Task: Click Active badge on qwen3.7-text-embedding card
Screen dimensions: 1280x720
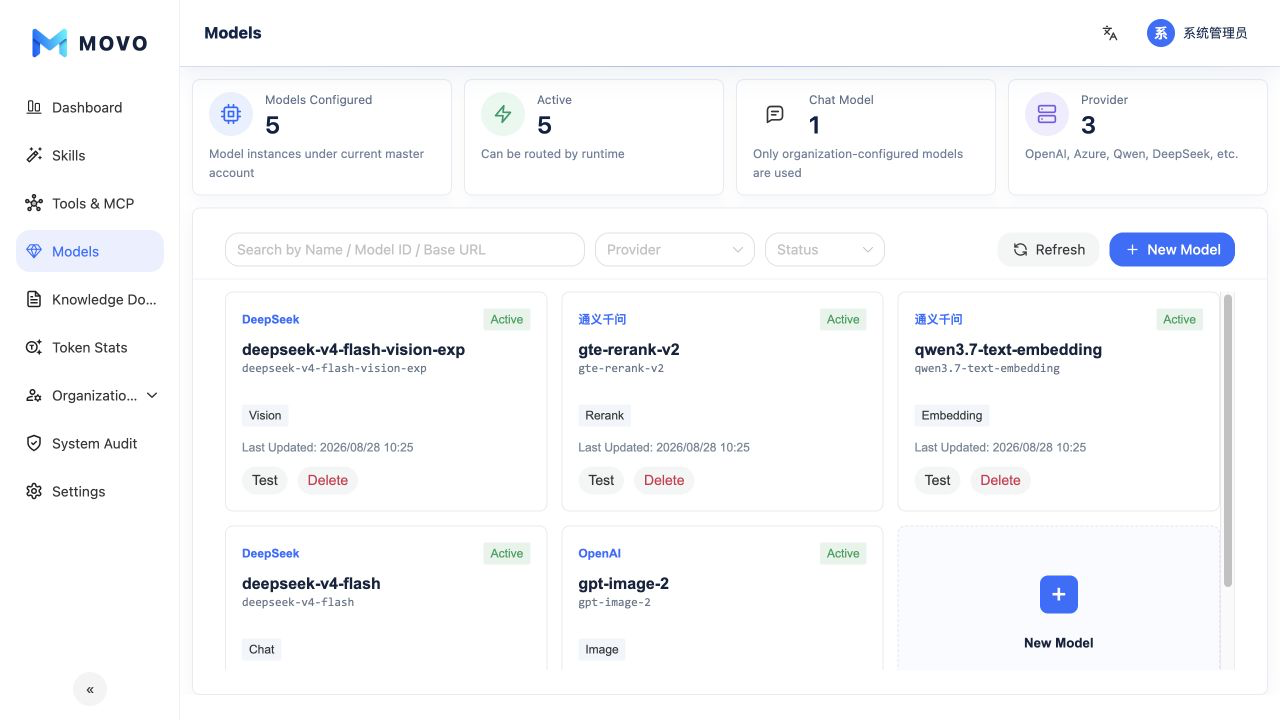Action: [x=1180, y=320]
